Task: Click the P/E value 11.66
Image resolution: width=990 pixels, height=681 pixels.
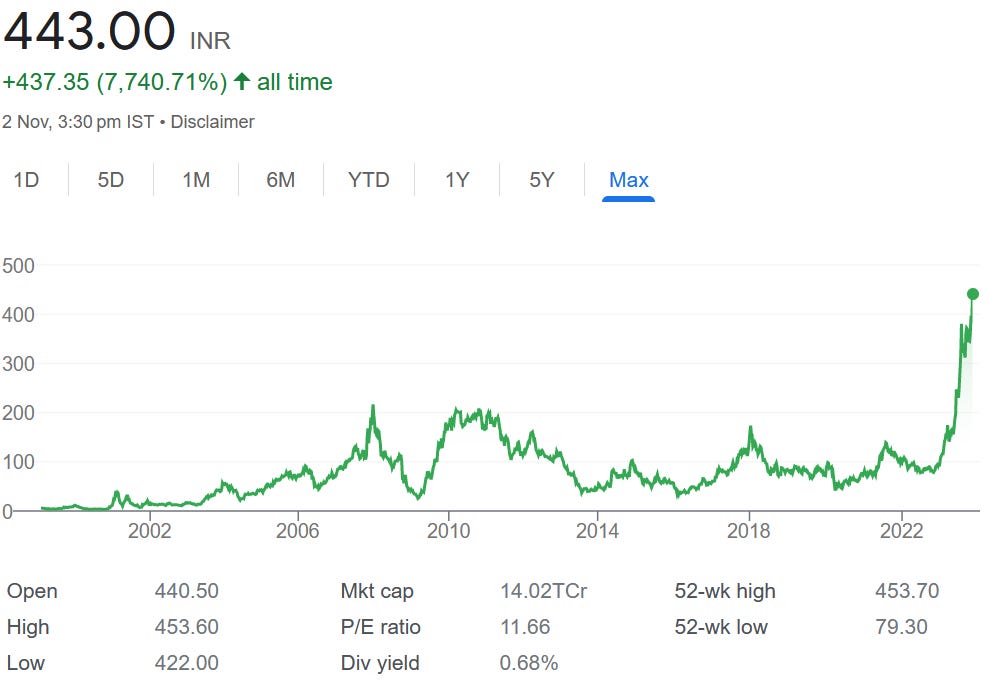Action: pyautogui.click(x=525, y=627)
